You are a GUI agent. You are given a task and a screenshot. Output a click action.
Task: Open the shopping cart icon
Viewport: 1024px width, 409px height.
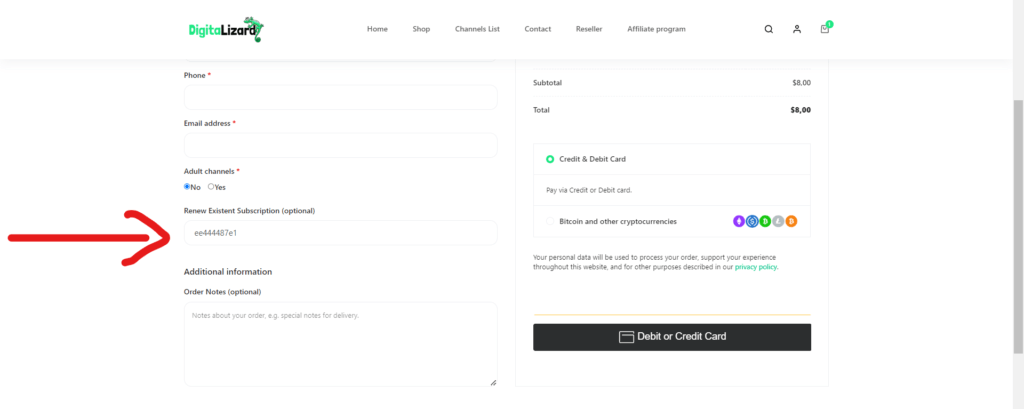[825, 29]
